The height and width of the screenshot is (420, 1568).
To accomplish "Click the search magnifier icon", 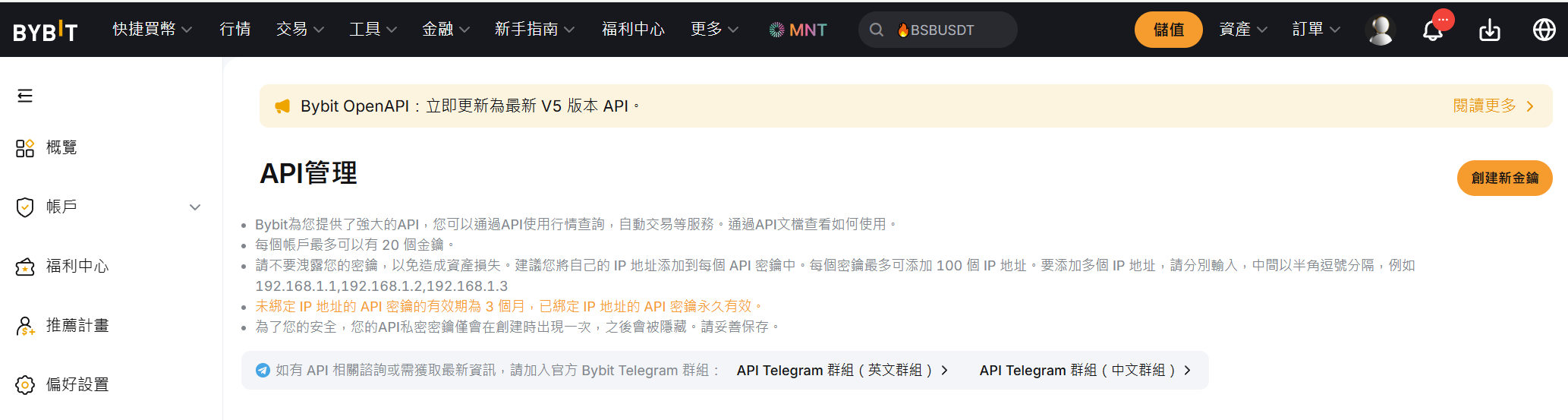I will pos(877,30).
